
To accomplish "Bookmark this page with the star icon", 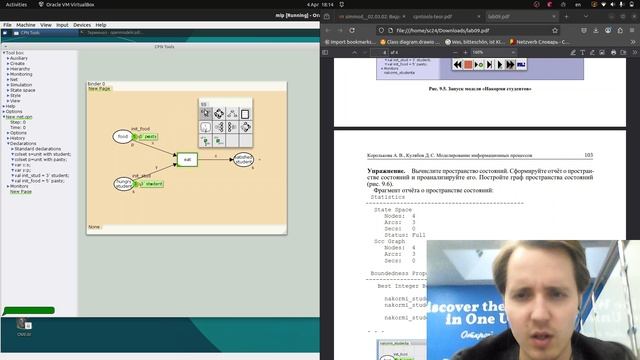I will 555,30.
